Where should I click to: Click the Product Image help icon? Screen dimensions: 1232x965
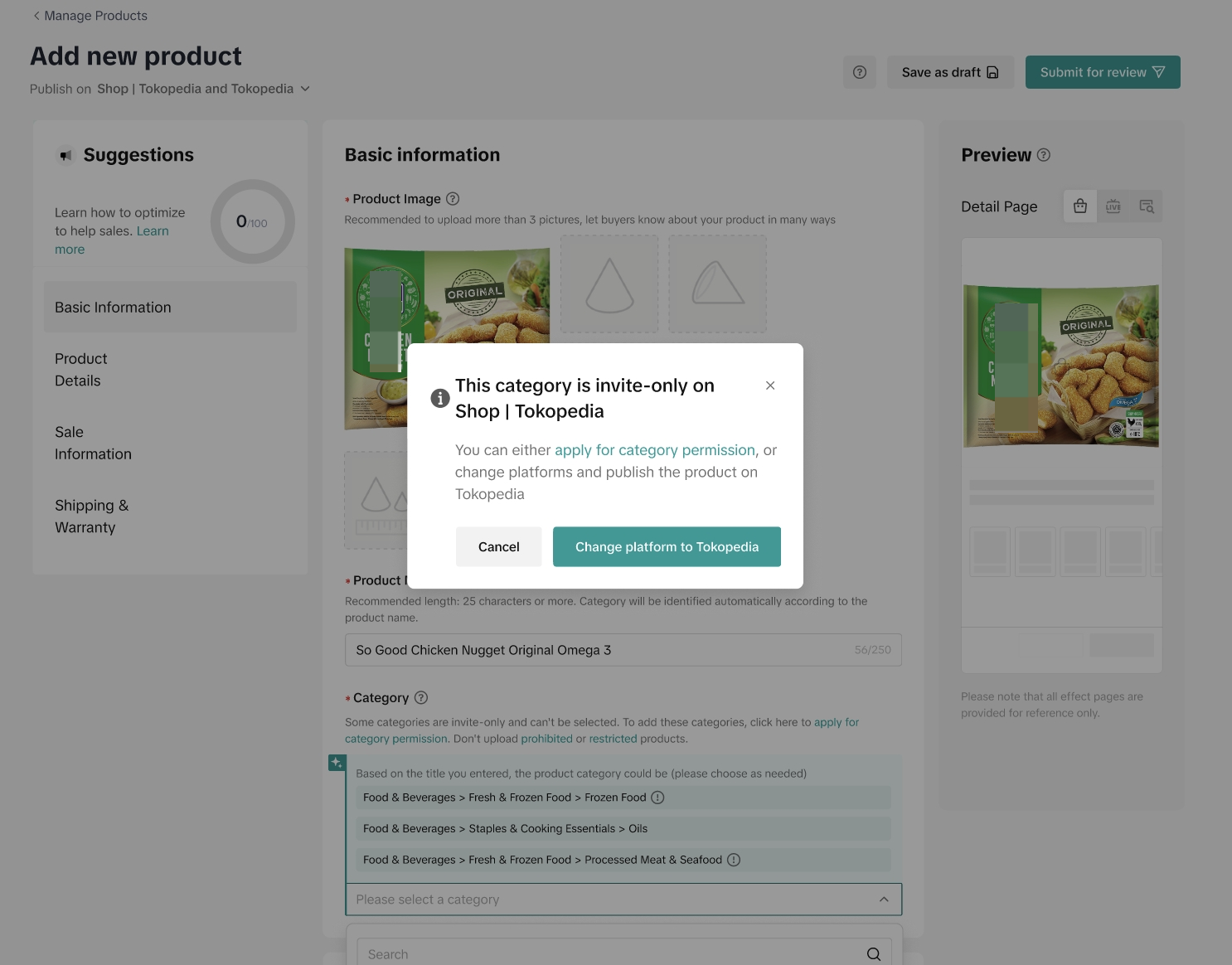click(453, 199)
